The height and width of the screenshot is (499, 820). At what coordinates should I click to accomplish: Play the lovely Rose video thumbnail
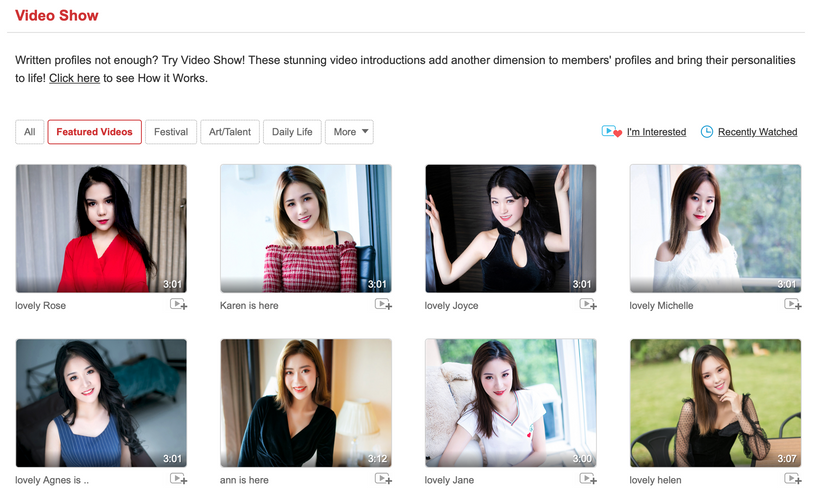pyautogui.click(x=101, y=229)
